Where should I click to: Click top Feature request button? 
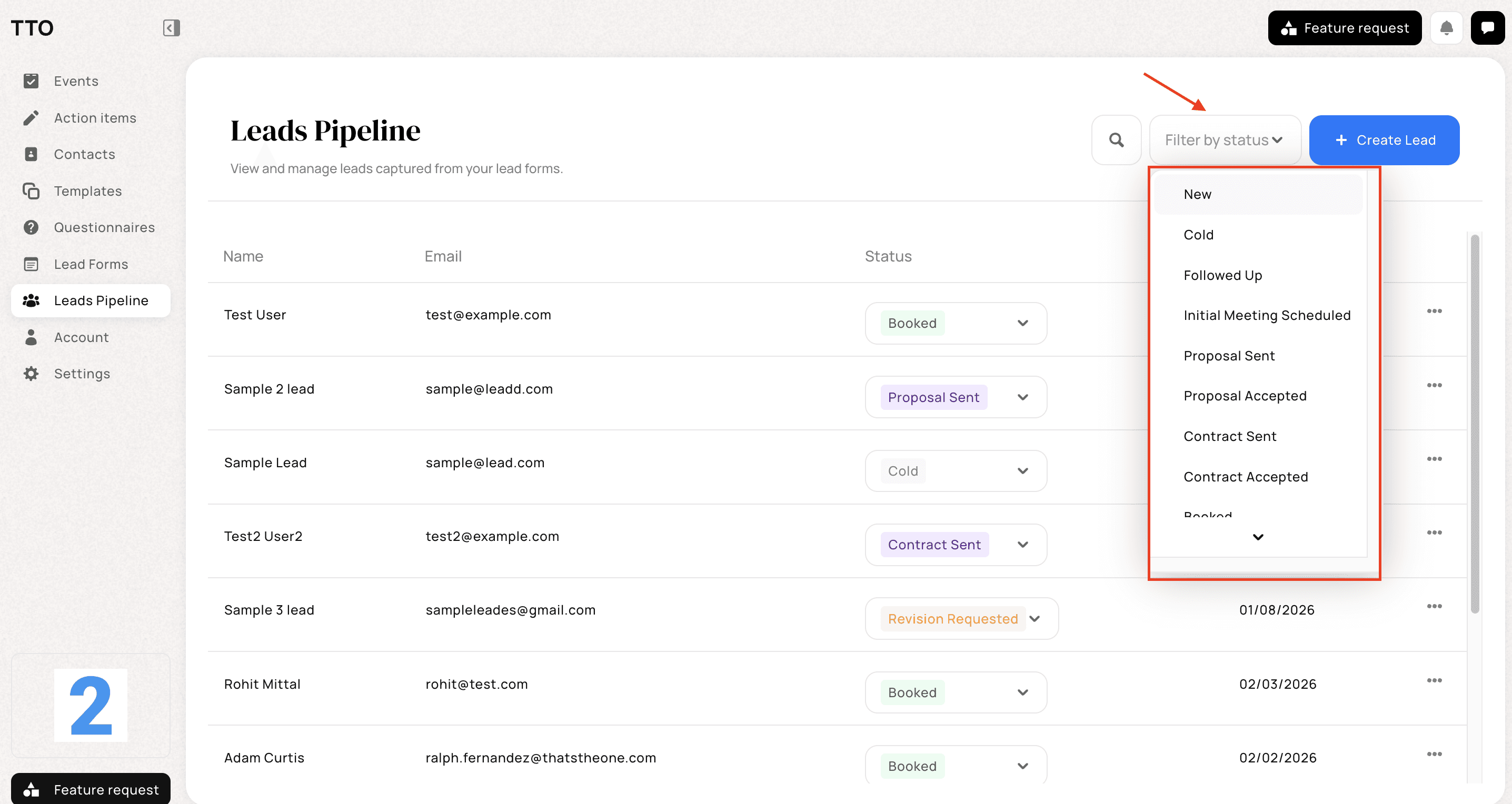pyautogui.click(x=1344, y=27)
